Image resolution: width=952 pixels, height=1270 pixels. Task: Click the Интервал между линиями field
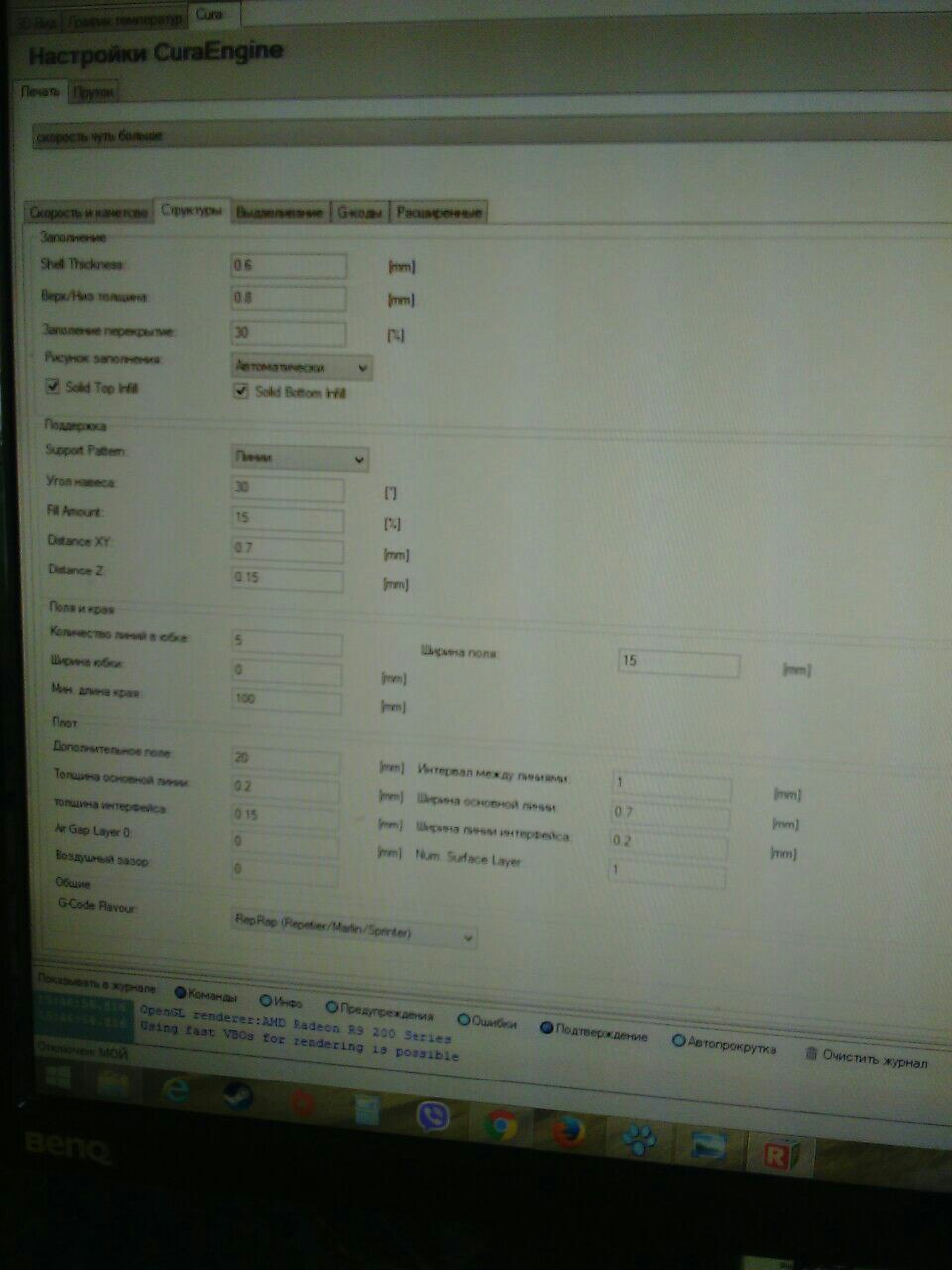click(671, 785)
